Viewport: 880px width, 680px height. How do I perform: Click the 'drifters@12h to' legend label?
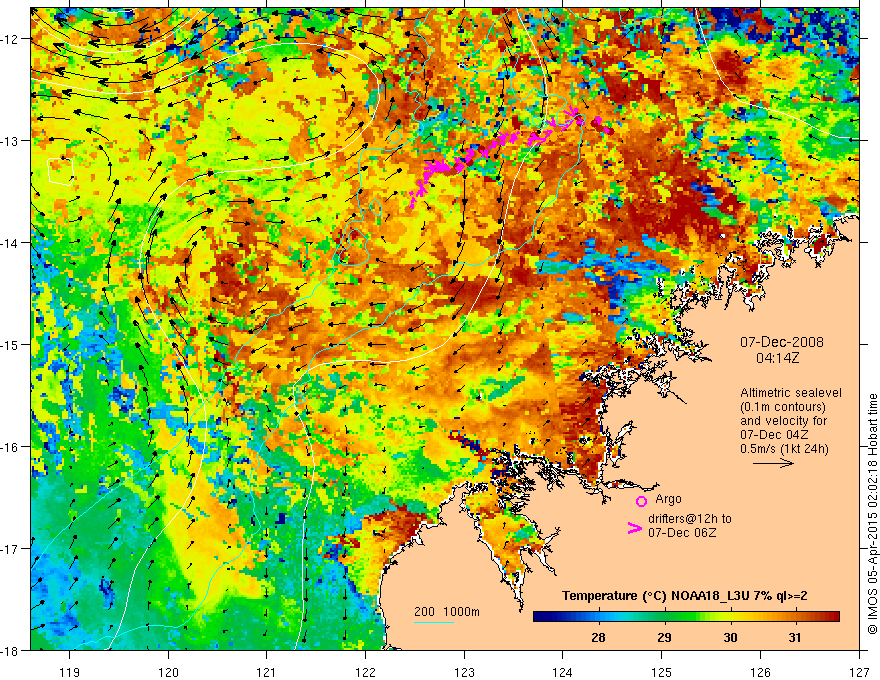click(x=690, y=519)
